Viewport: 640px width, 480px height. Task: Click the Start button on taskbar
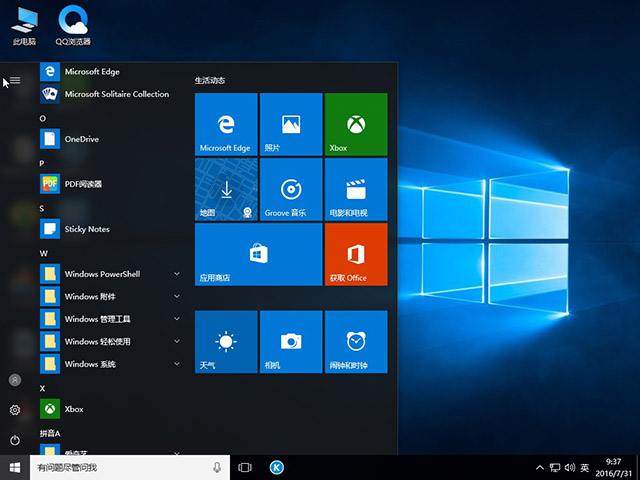pos(15,467)
